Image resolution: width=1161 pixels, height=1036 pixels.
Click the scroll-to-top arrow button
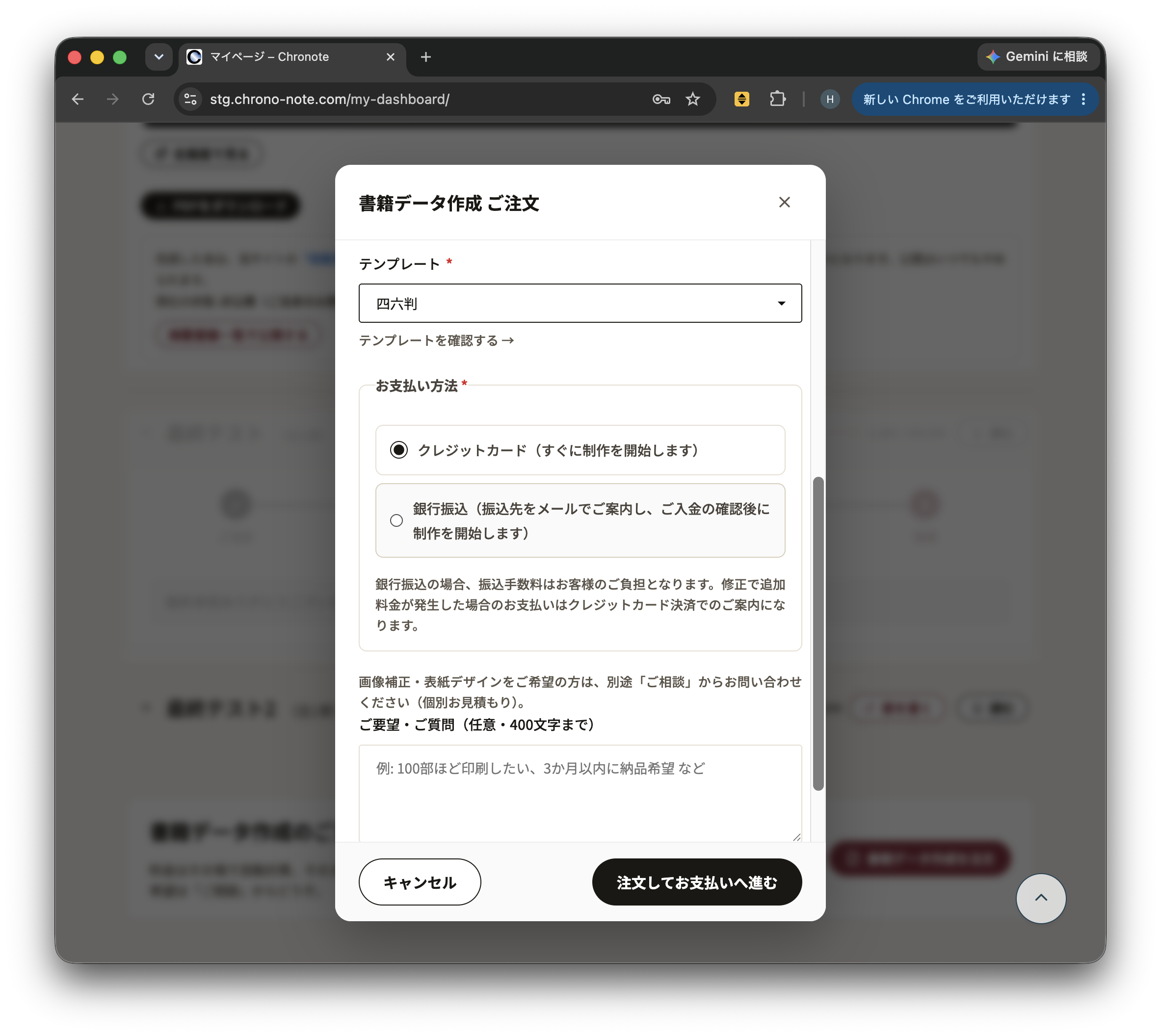tap(1040, 898)
